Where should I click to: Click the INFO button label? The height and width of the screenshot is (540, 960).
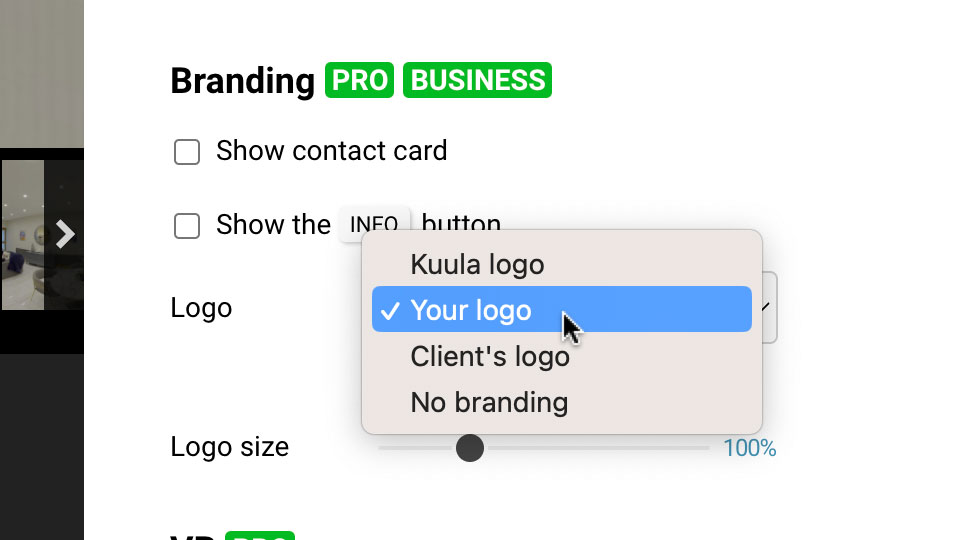(x=375, y=224)
